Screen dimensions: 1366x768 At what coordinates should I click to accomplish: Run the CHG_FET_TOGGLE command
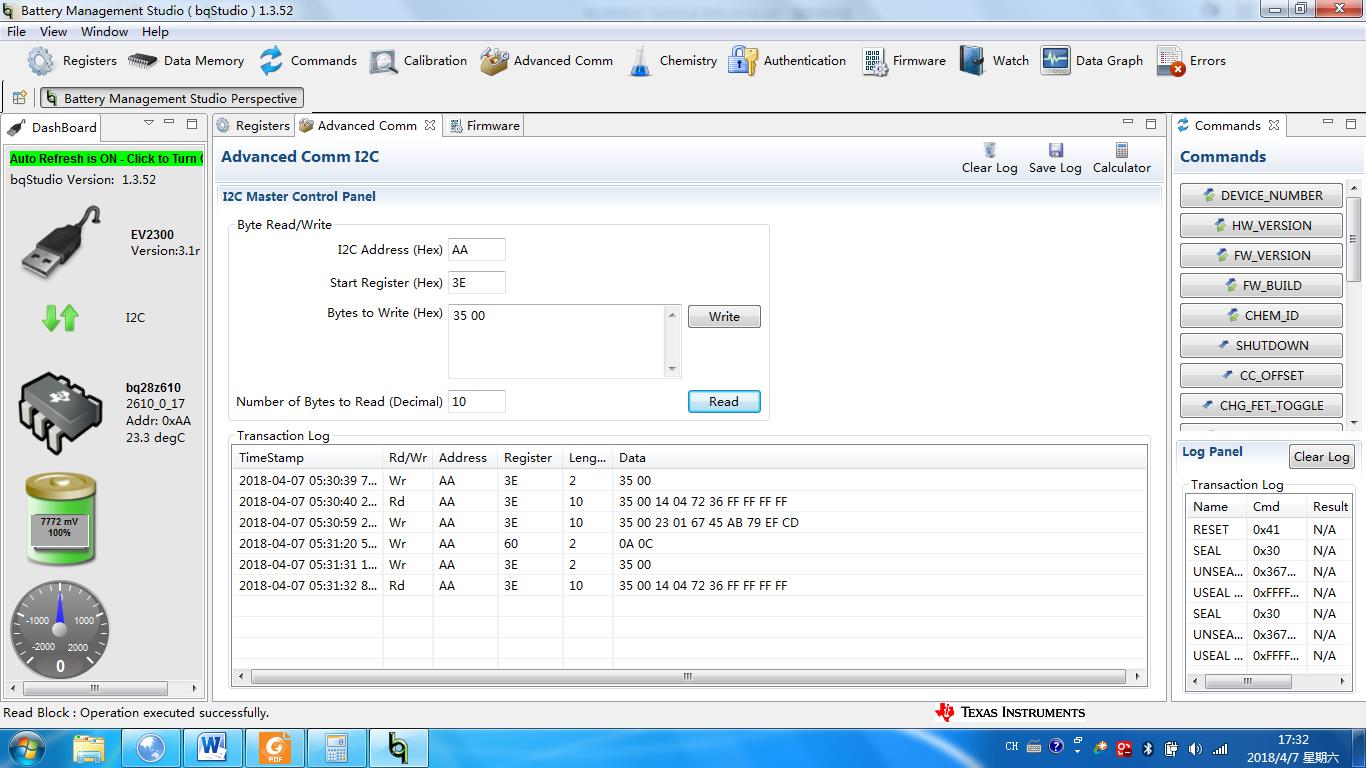point(1262,405)
